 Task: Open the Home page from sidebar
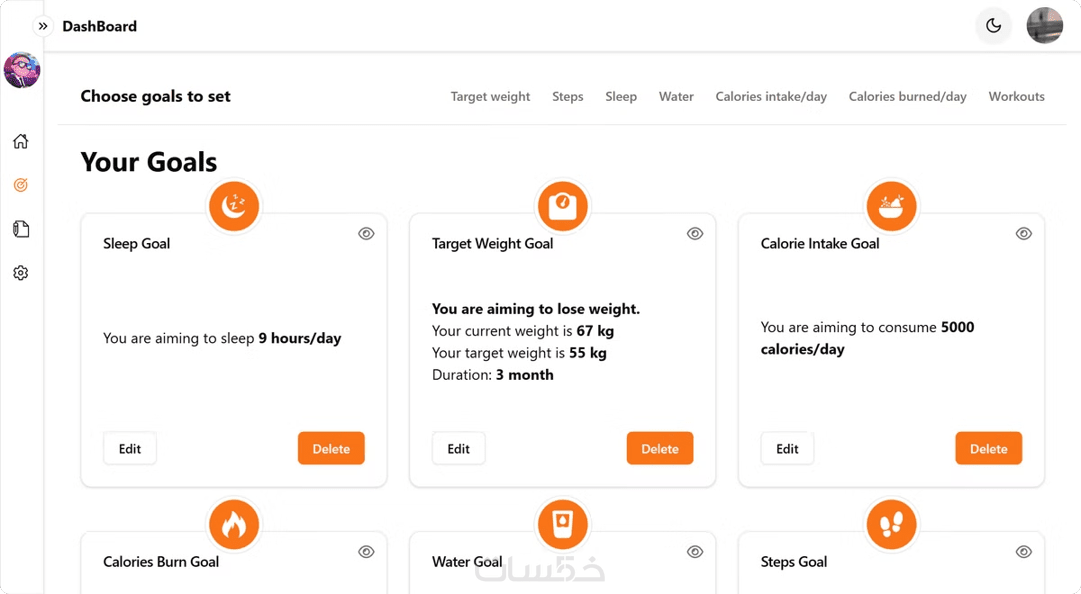(21, 141)
